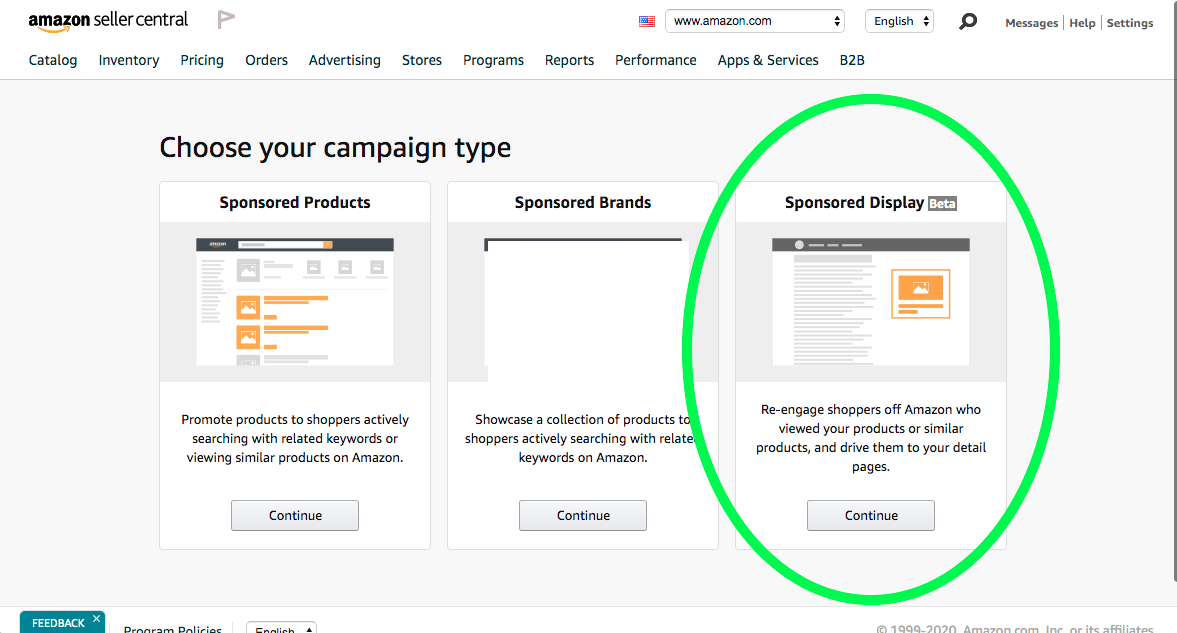1177x633 pixels.
Task: Open the Advertising menu
Action: pos(344,60)
